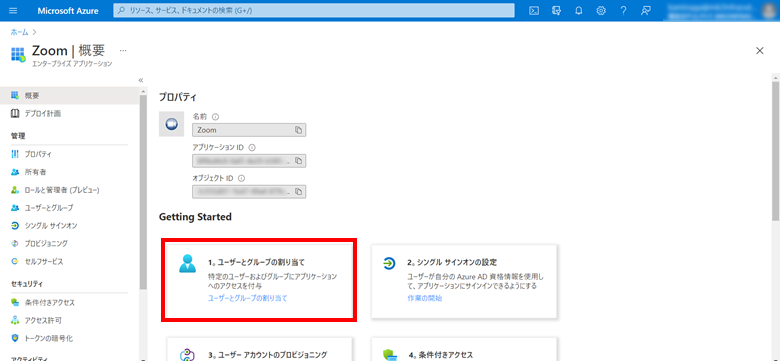Copy the オブジェクト ID value
Screen dimensions: 780x361
298,191
